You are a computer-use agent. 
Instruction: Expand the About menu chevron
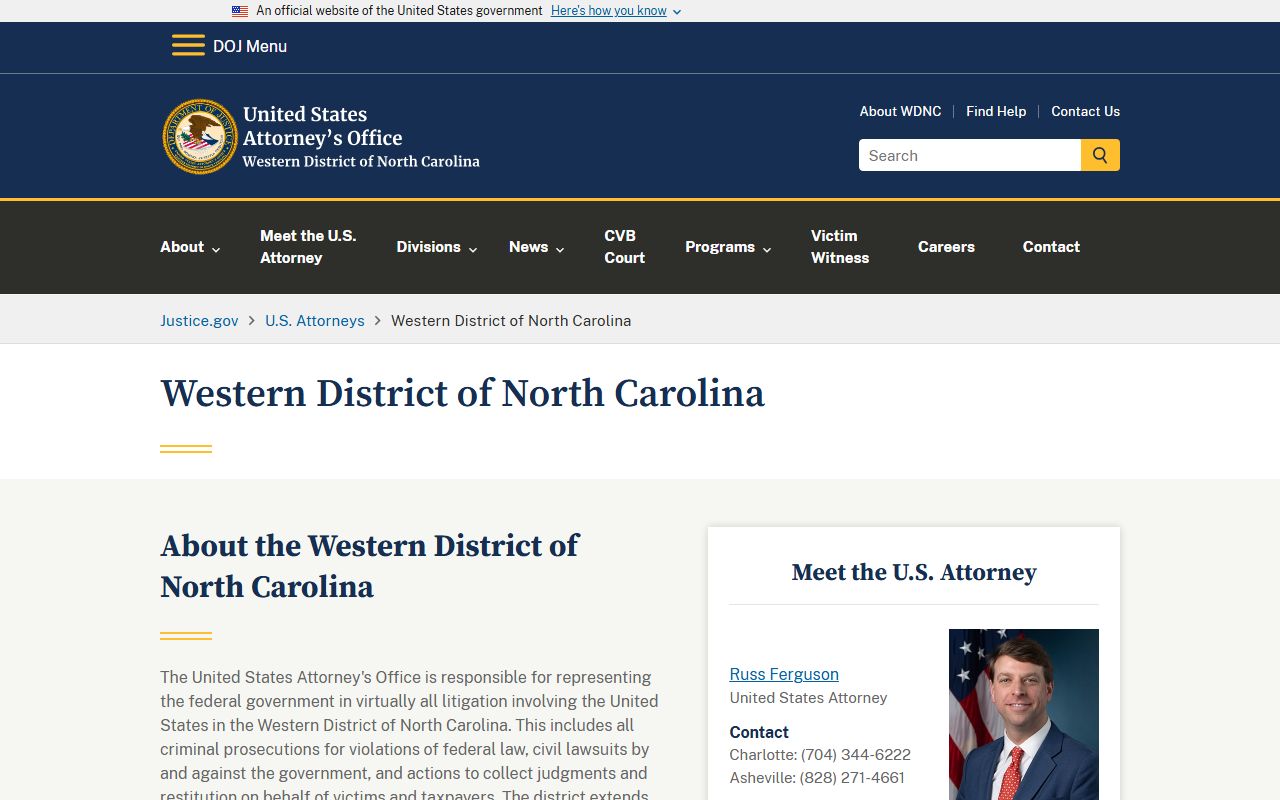pyautogui.click(x=215, y=249)
